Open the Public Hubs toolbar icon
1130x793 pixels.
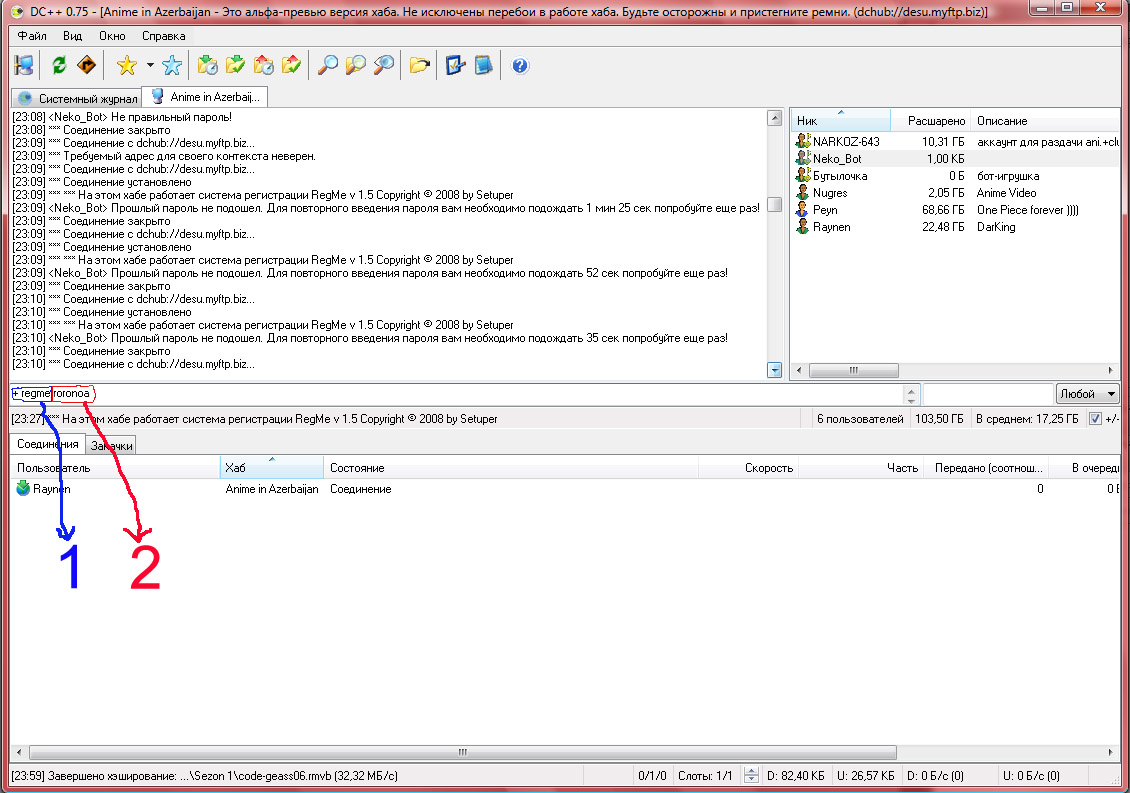pyautogui.click(x=24, y=66)
